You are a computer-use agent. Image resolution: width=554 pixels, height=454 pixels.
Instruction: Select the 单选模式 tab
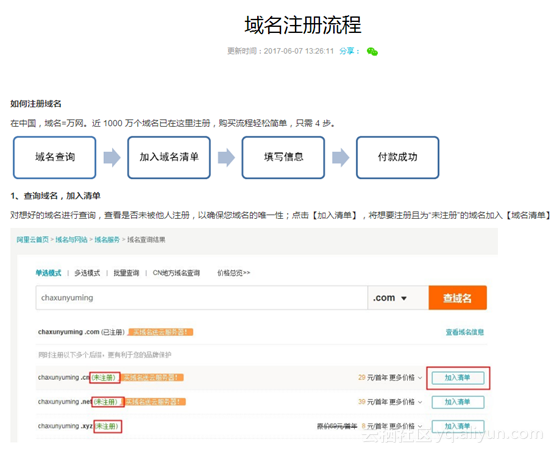[x=48, y=273]
